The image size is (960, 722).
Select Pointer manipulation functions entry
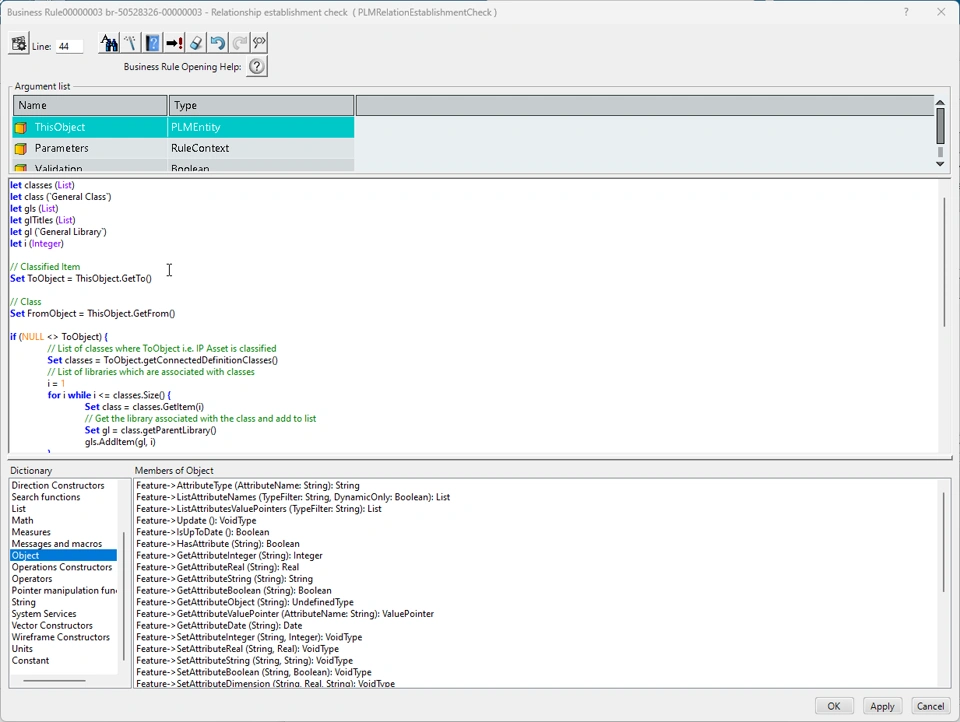pos(64,590)
